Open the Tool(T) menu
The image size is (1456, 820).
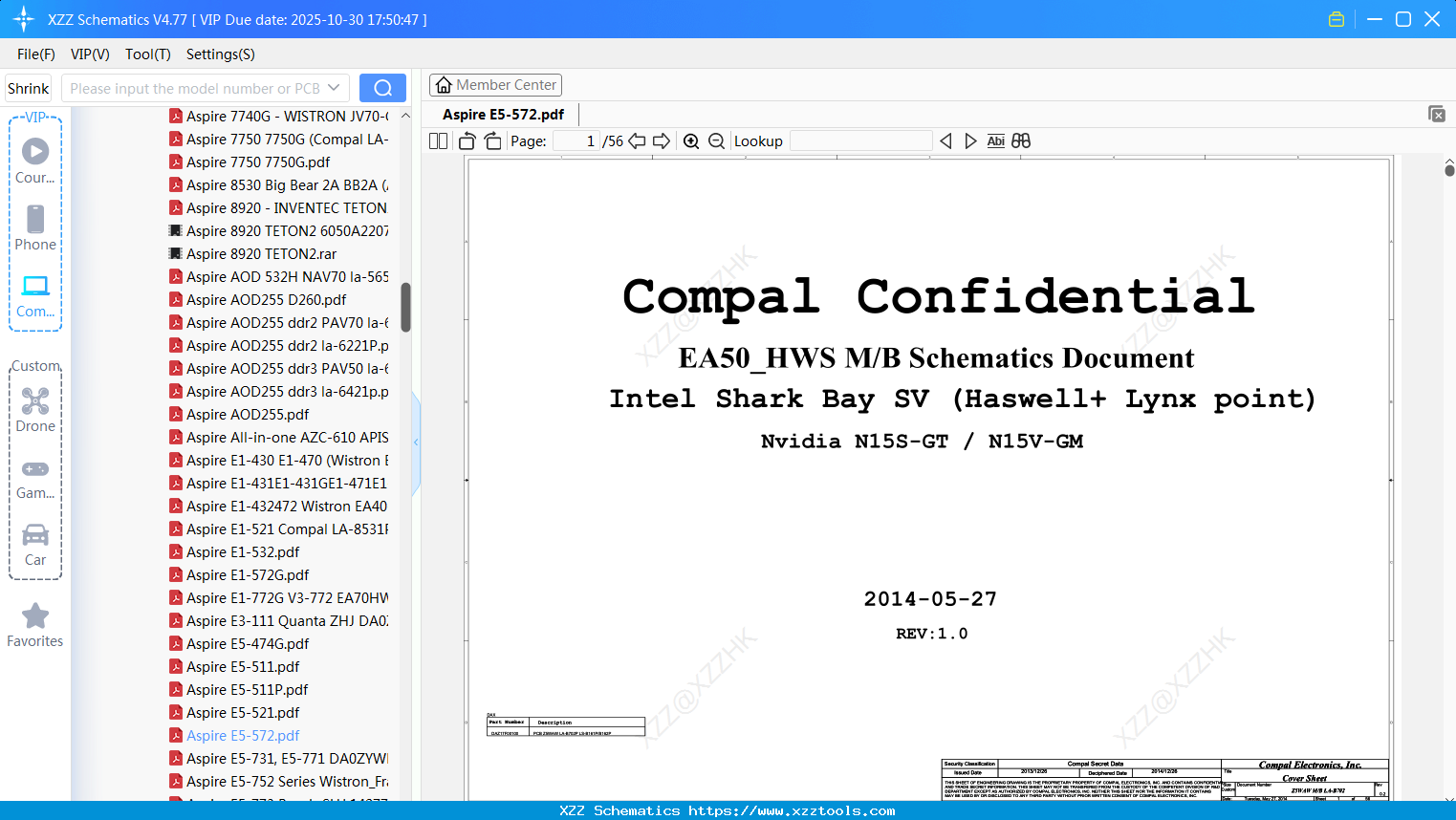pos(148,54)
